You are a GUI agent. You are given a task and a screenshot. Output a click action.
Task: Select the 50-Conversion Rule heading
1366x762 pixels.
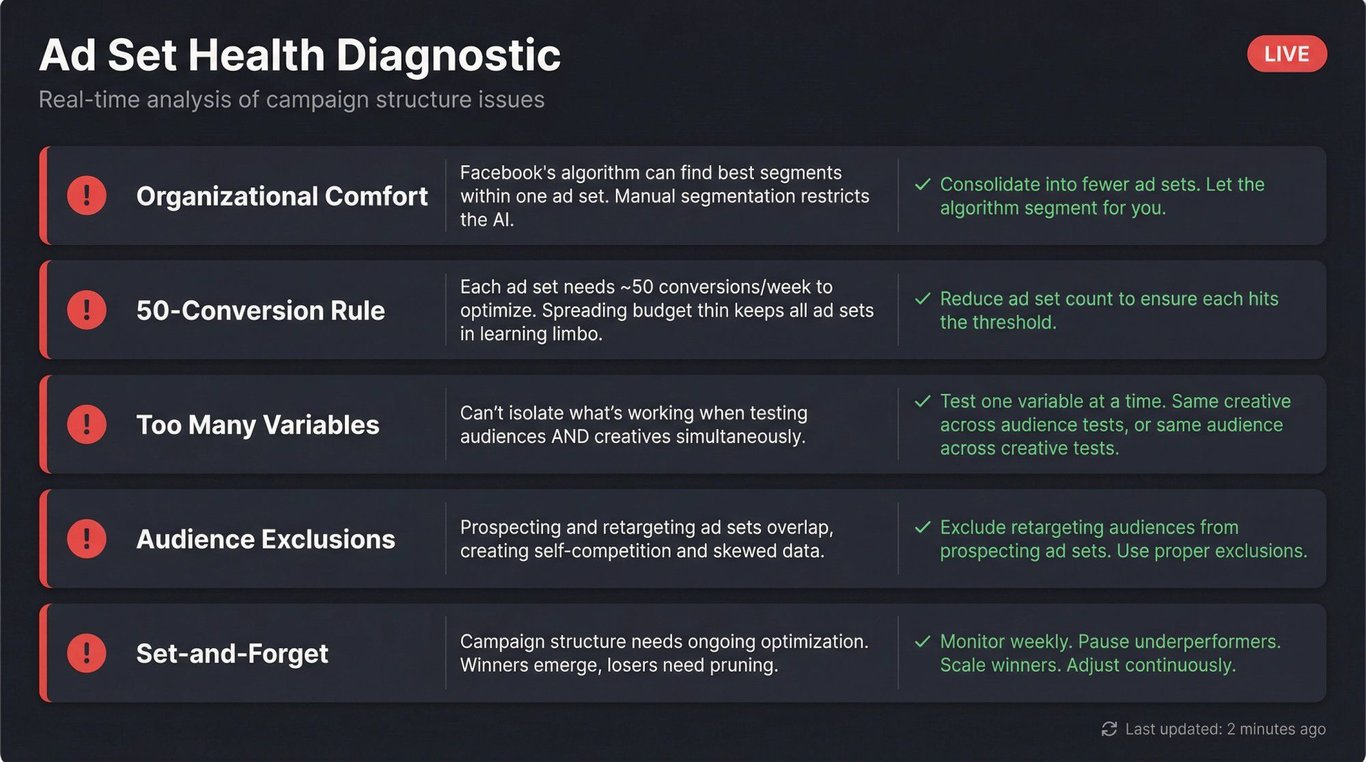point(260,310)
